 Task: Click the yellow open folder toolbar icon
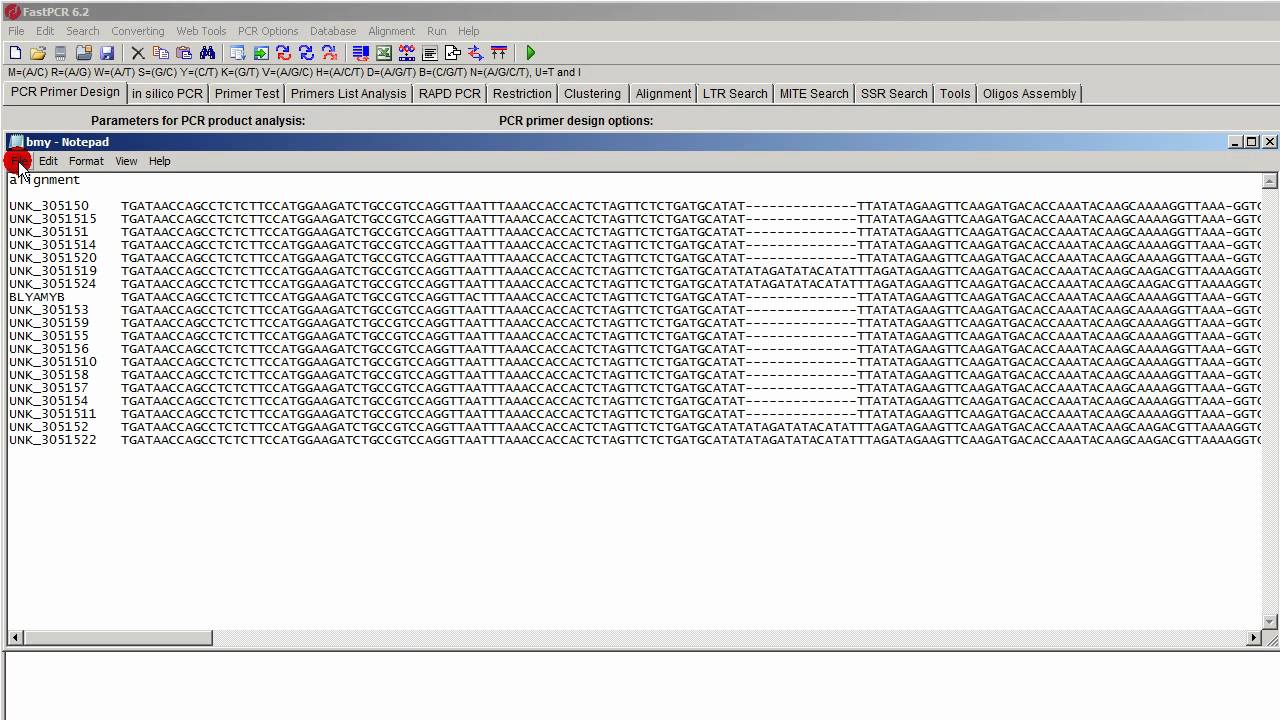[x=38, y=53]
